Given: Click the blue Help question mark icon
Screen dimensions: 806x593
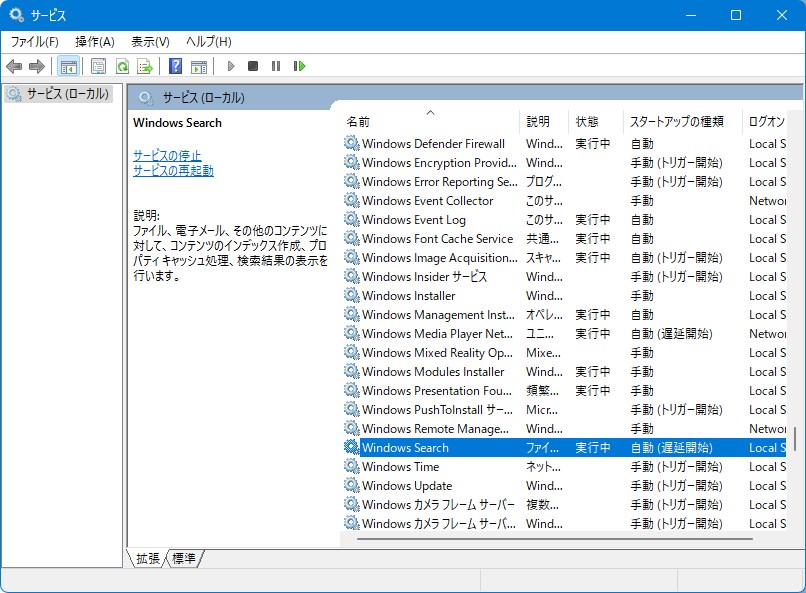Looking at the screenshot, I should [x=175, y=66].
